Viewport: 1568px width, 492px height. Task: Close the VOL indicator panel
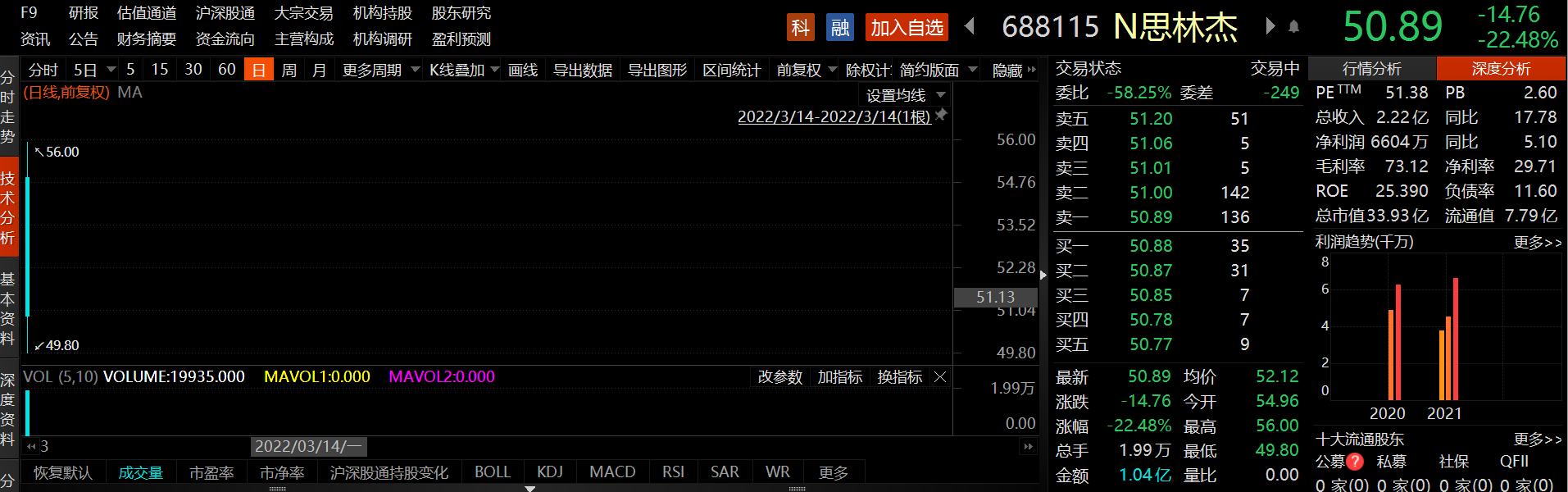click(940, 376)
